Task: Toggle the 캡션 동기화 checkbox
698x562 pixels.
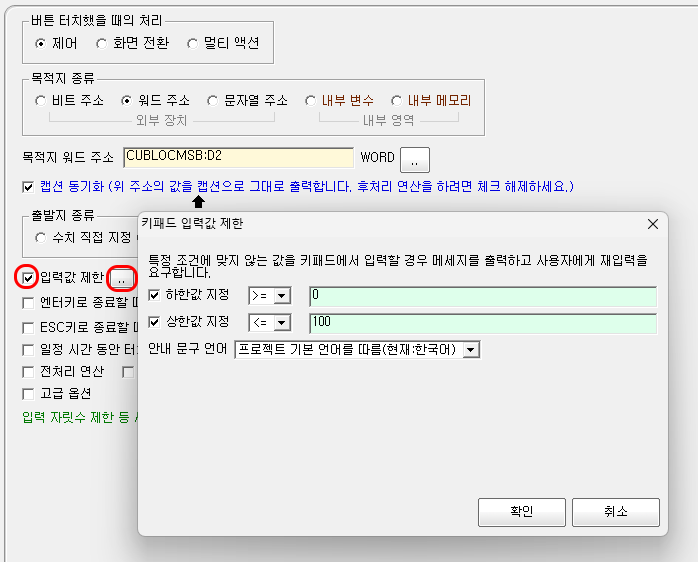Action: point(28,187)
